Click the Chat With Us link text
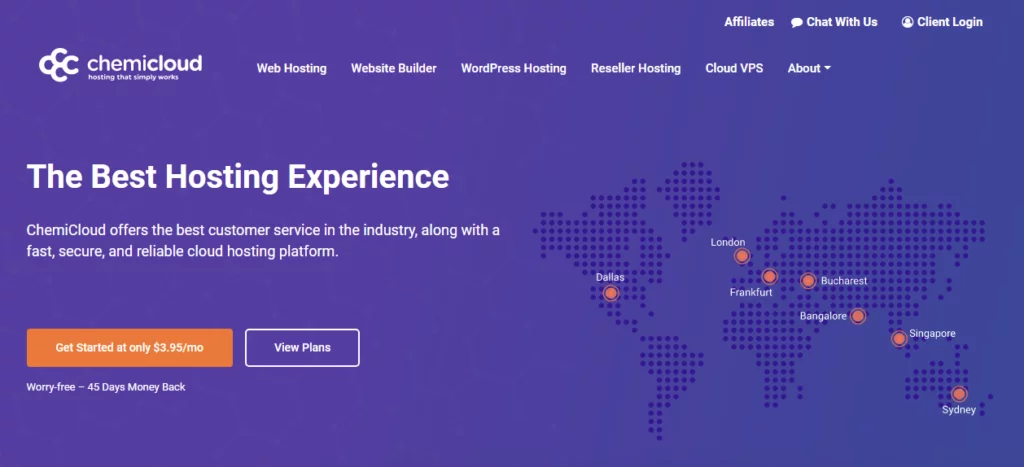 click(841, 22)
